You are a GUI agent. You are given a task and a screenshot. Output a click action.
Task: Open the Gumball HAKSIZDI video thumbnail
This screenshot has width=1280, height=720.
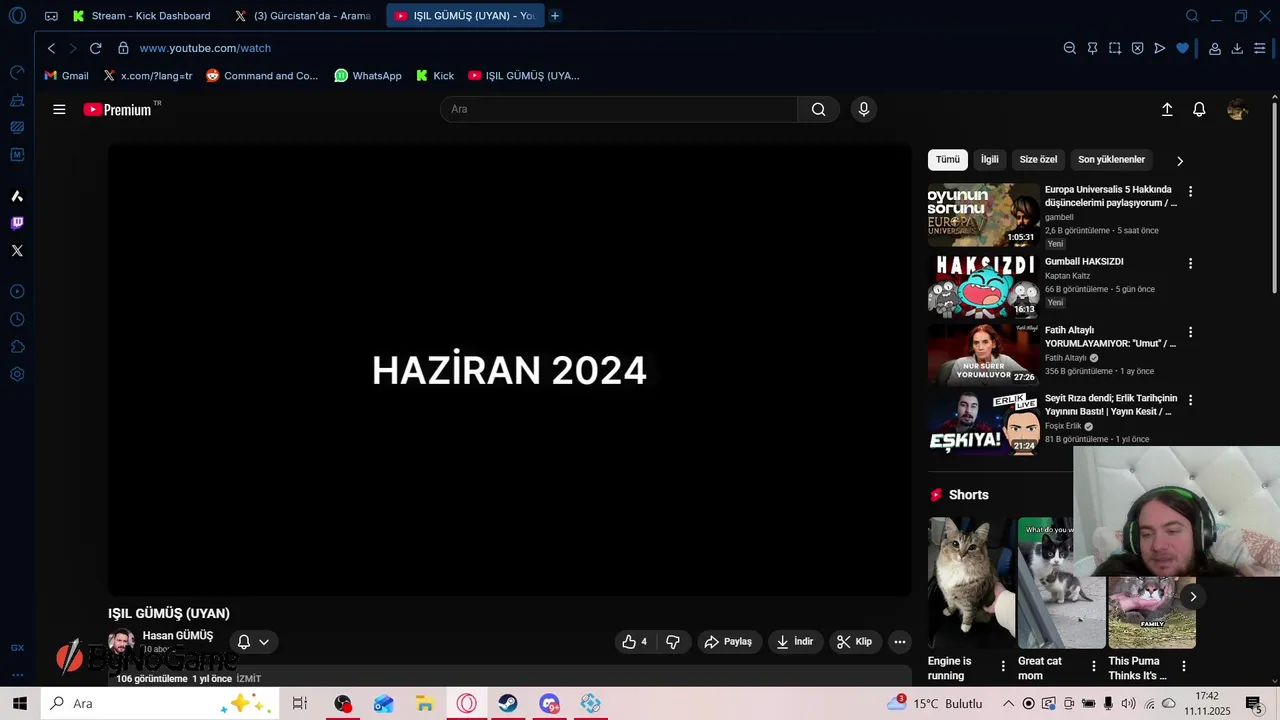[x=984, y=286]
